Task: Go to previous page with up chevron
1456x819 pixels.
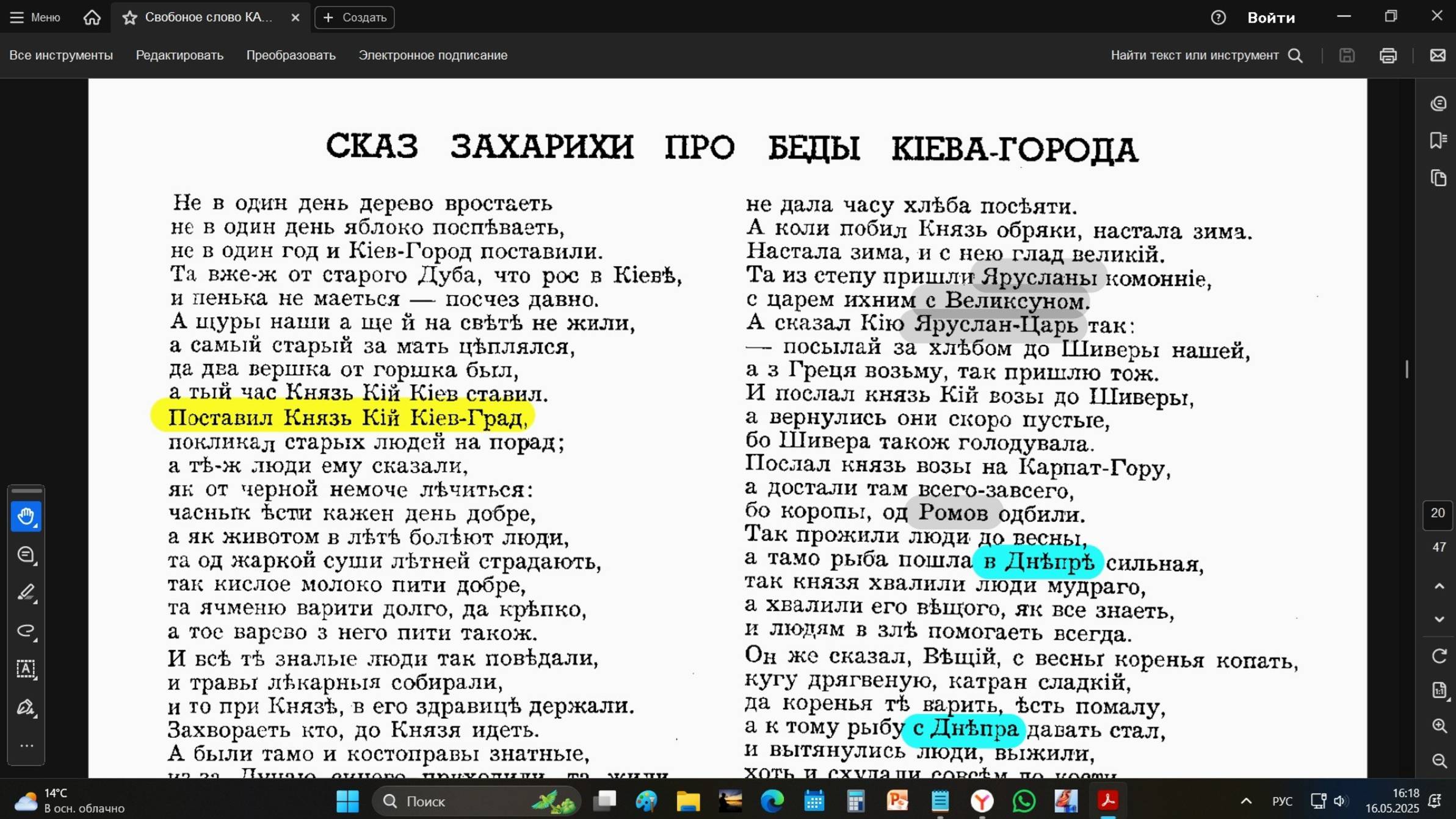Action: [x=1439, y=586]
